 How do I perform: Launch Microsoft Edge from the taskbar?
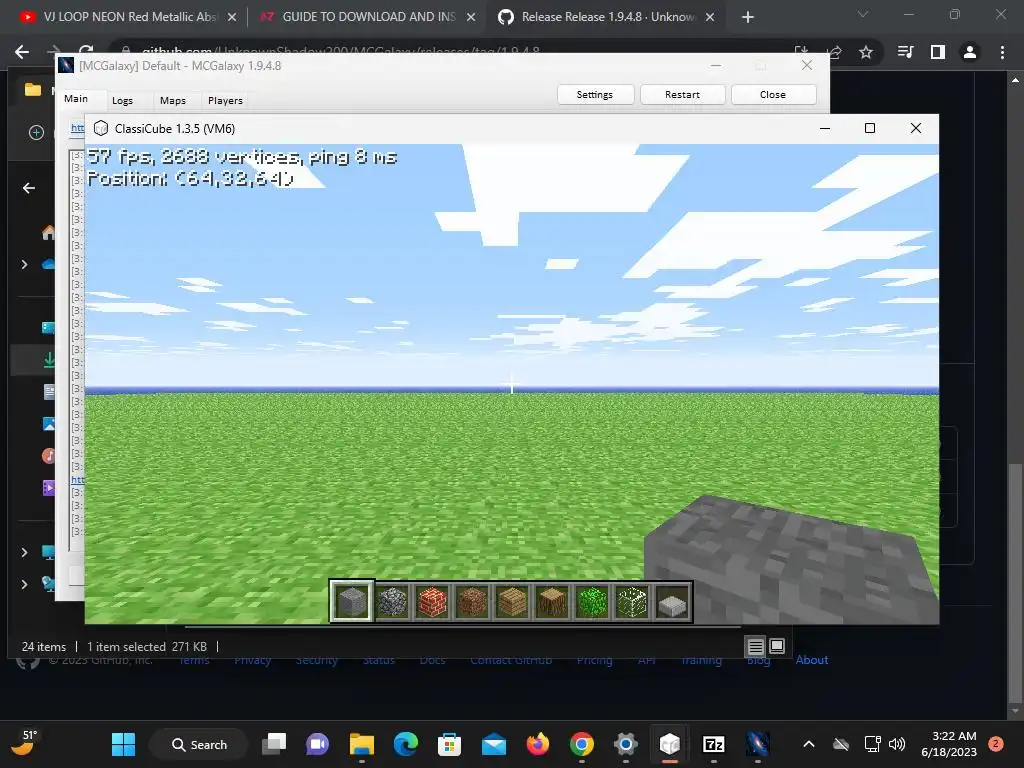pyautogui.click(x=406, y=744)
